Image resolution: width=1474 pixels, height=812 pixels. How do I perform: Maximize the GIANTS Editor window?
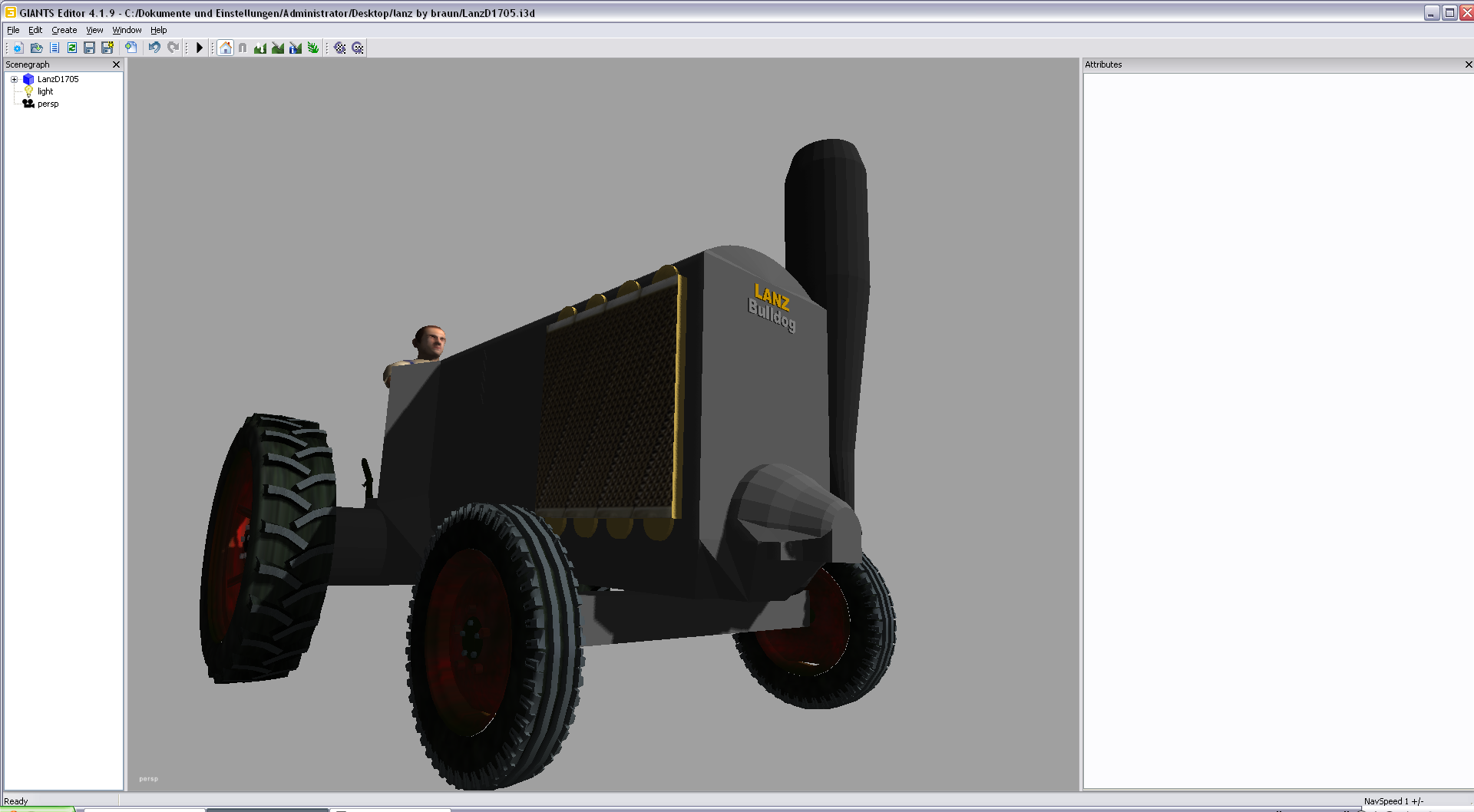point(1449,13)
